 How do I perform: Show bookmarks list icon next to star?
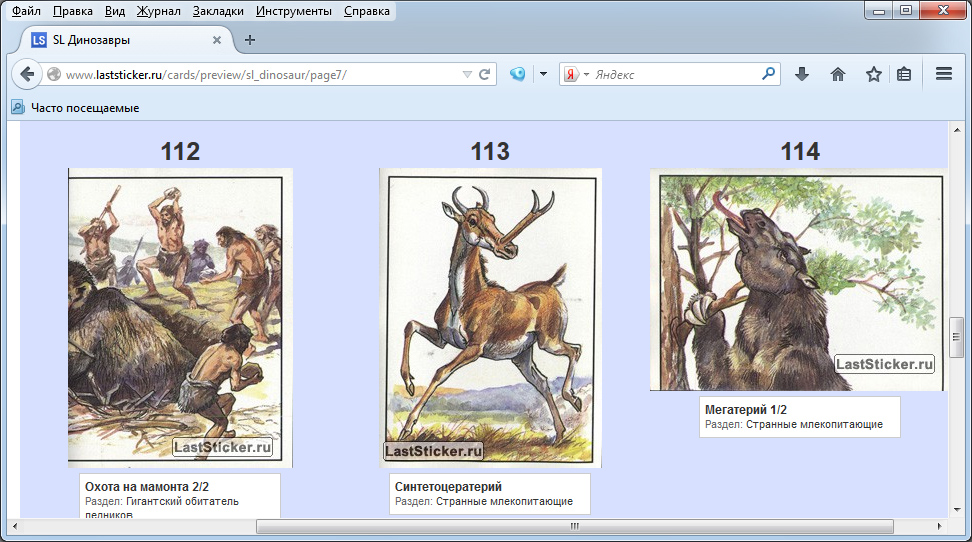pyautogui.click(x=904, y=74)
